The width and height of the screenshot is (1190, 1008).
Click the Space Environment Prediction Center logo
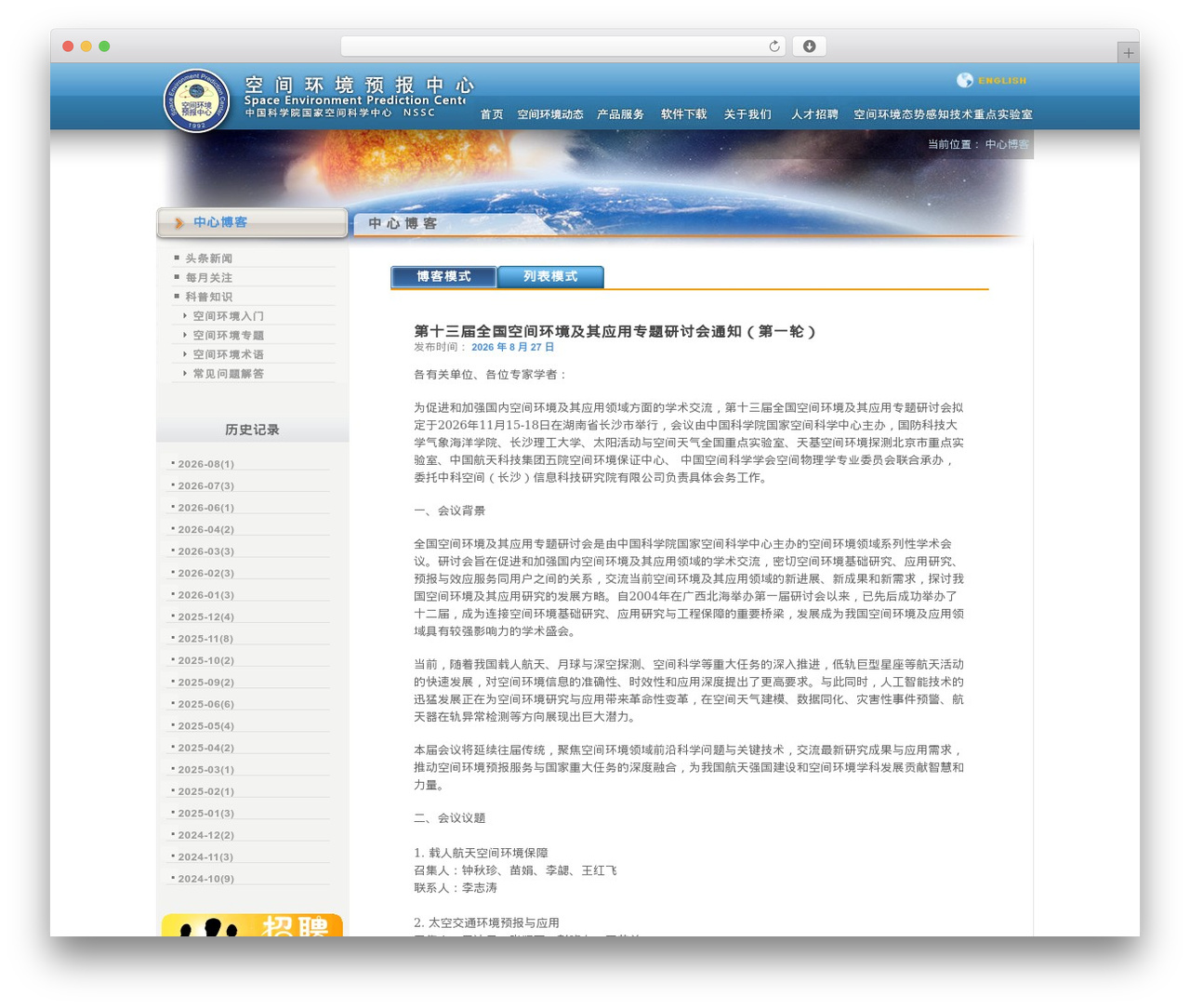click(x=197, y=100)
